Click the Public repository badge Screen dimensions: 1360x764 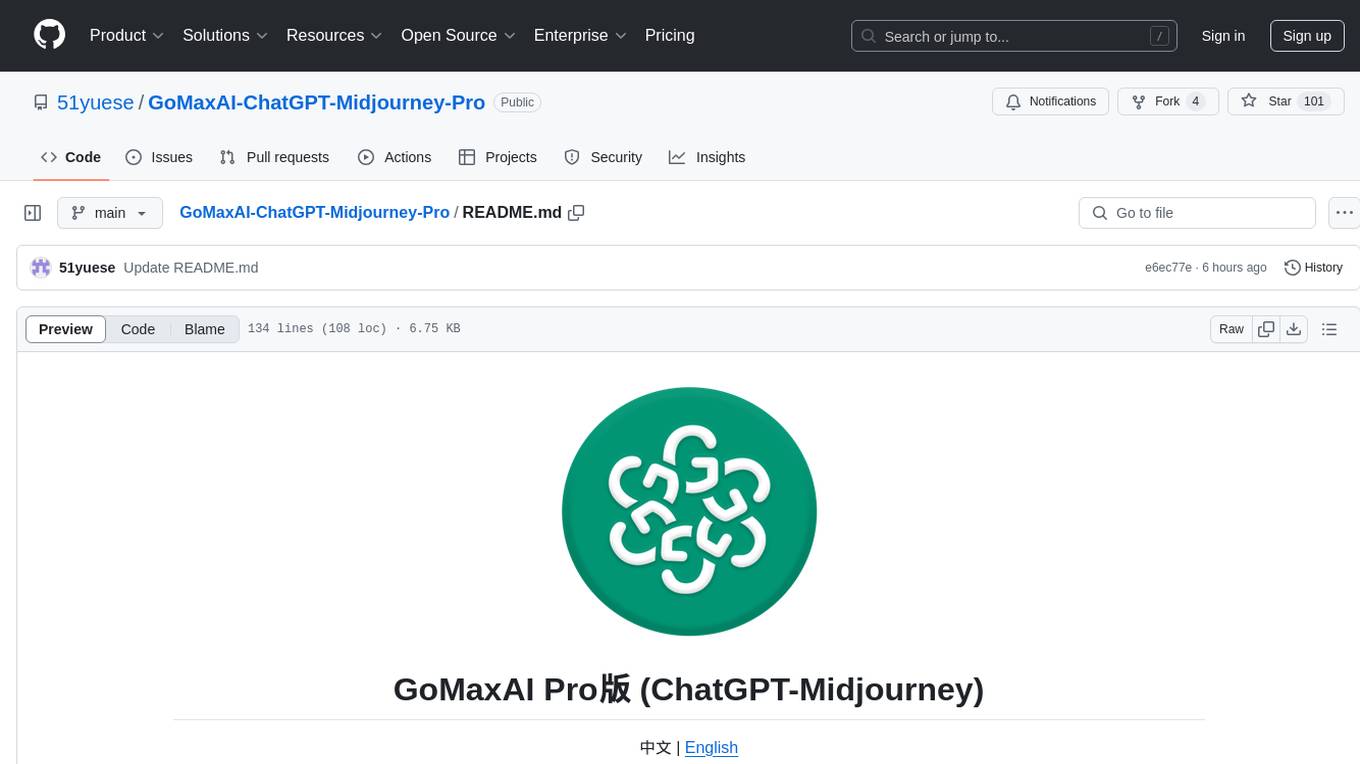(517, 102)
